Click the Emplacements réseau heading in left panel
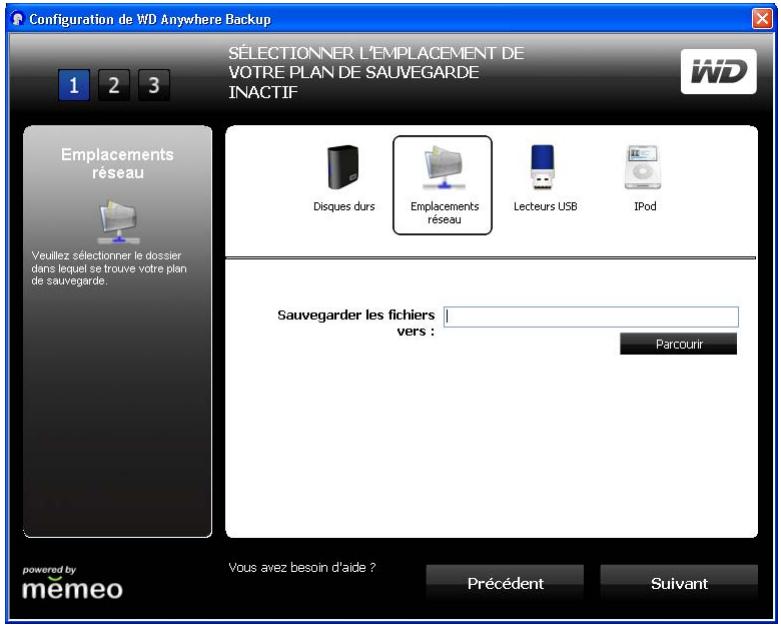The height and width of the screenshot is (626, 781). tap(118, 163)
